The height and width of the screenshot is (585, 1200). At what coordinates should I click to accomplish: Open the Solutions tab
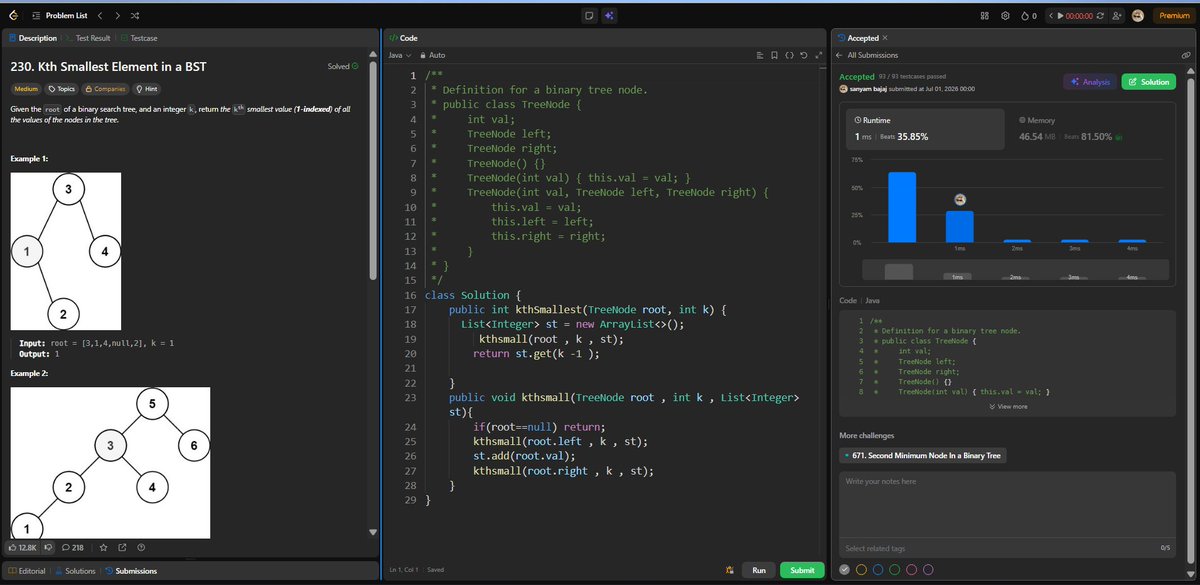(x=75, y=571)
